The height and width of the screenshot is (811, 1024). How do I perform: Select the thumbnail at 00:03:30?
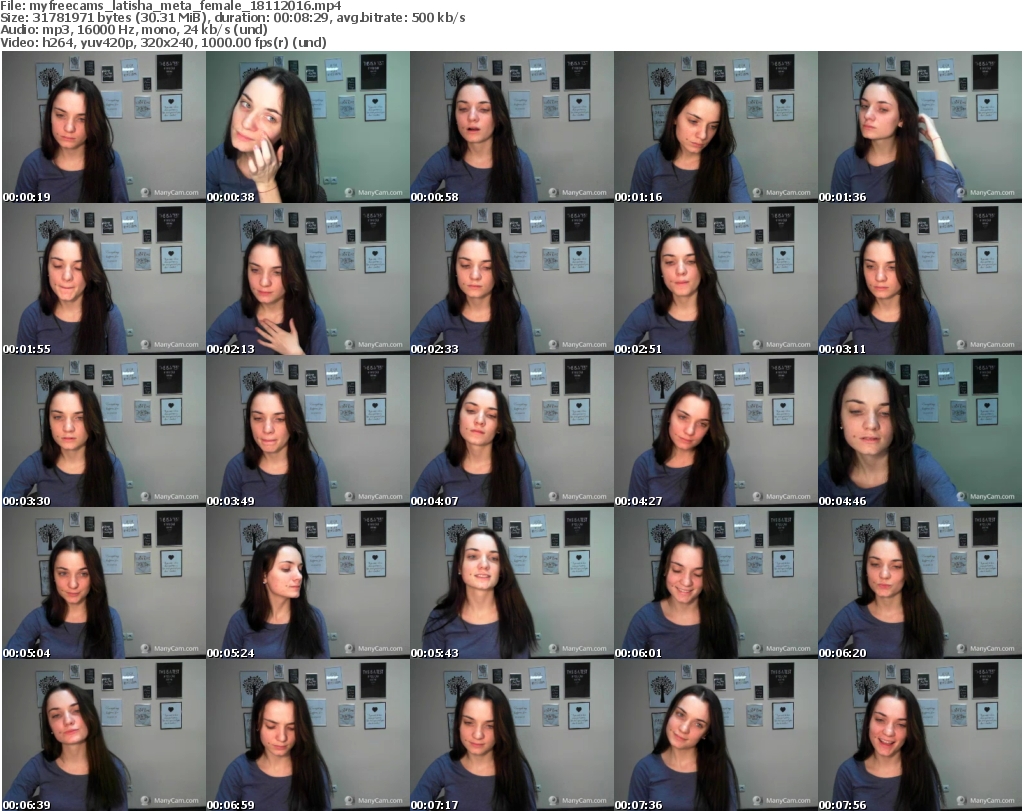point(104,431)
